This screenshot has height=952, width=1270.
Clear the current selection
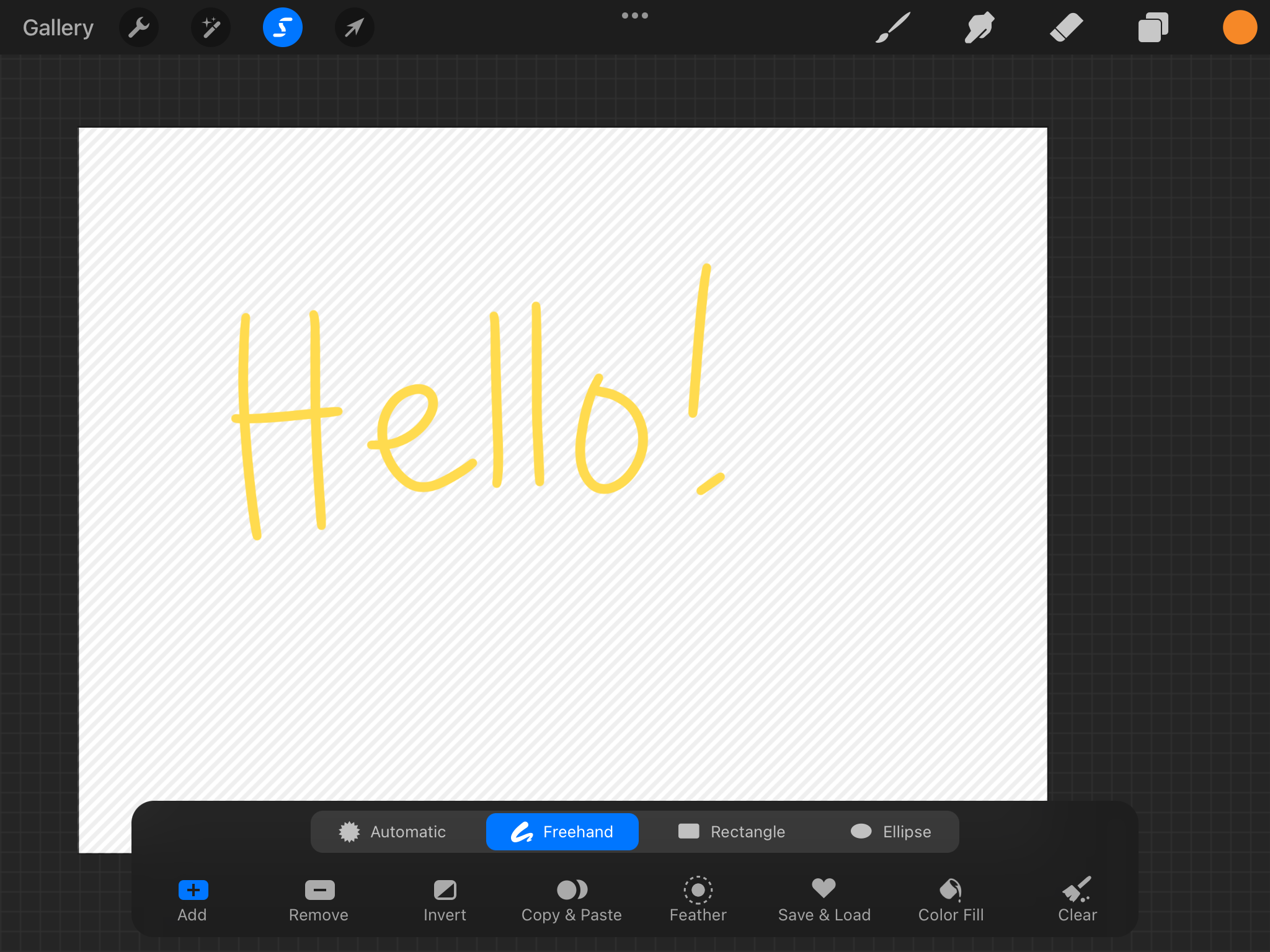(x=1077, y=900)
